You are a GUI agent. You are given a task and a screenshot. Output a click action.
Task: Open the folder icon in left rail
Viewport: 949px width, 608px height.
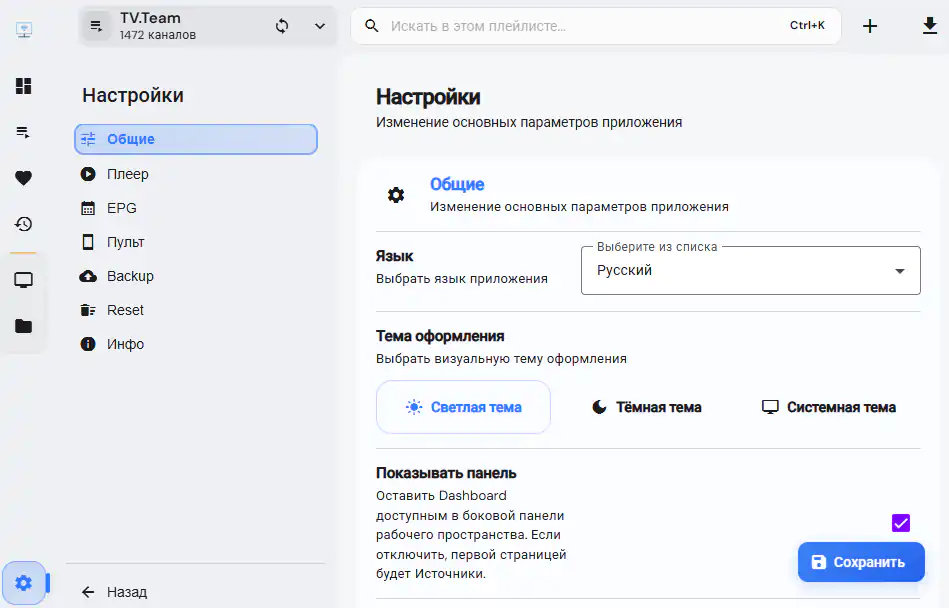24,326
